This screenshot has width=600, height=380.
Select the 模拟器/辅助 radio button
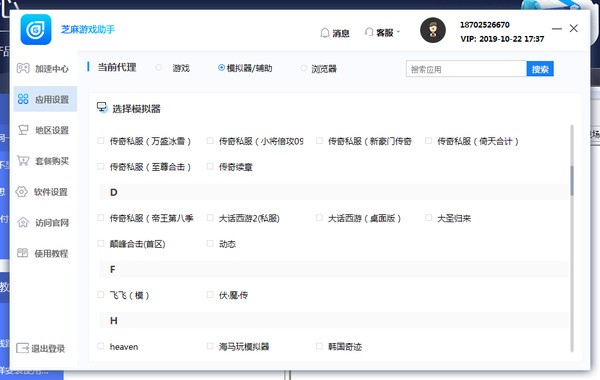[221, 68]
